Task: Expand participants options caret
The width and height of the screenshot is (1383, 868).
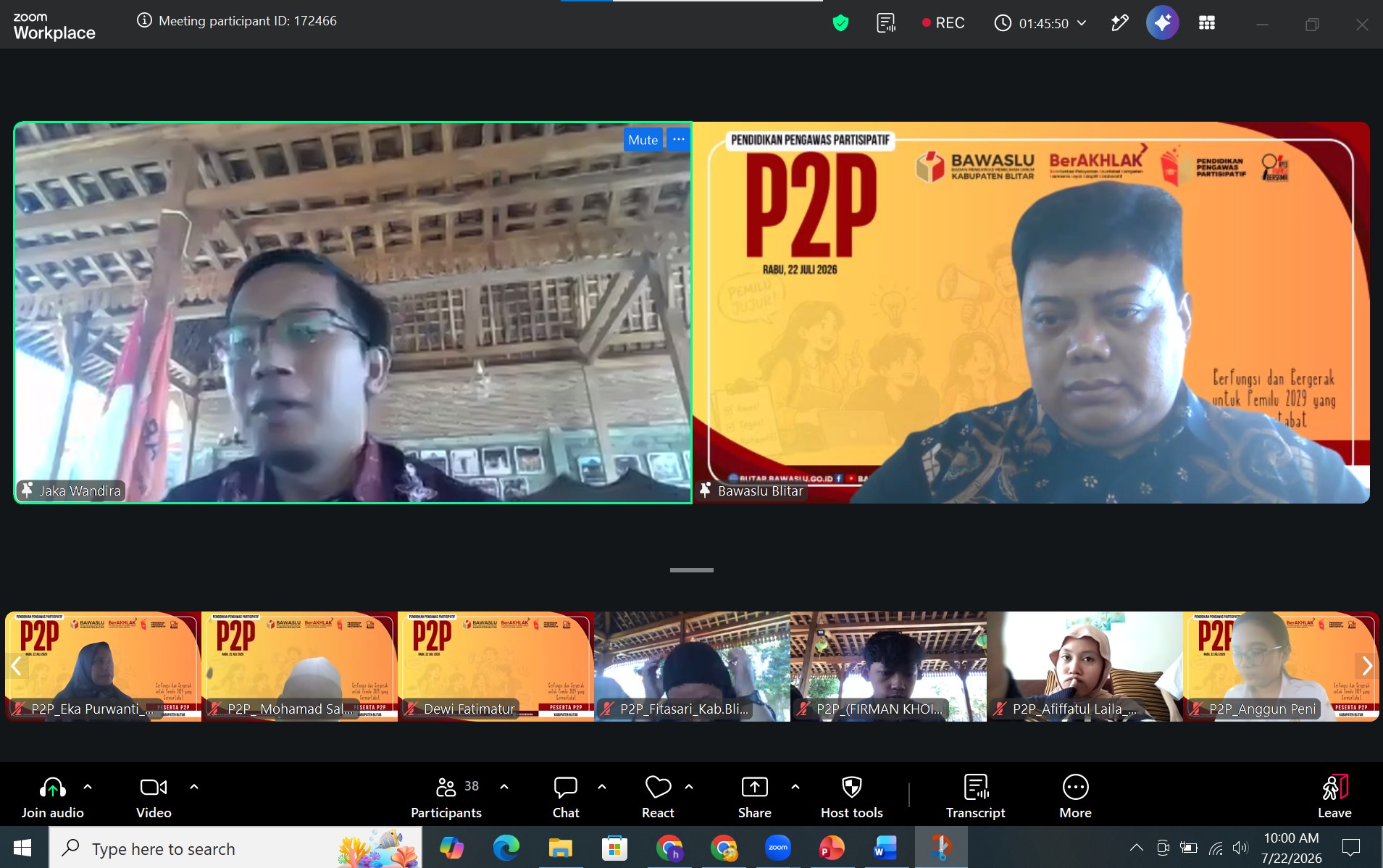Action: point(504,786)
